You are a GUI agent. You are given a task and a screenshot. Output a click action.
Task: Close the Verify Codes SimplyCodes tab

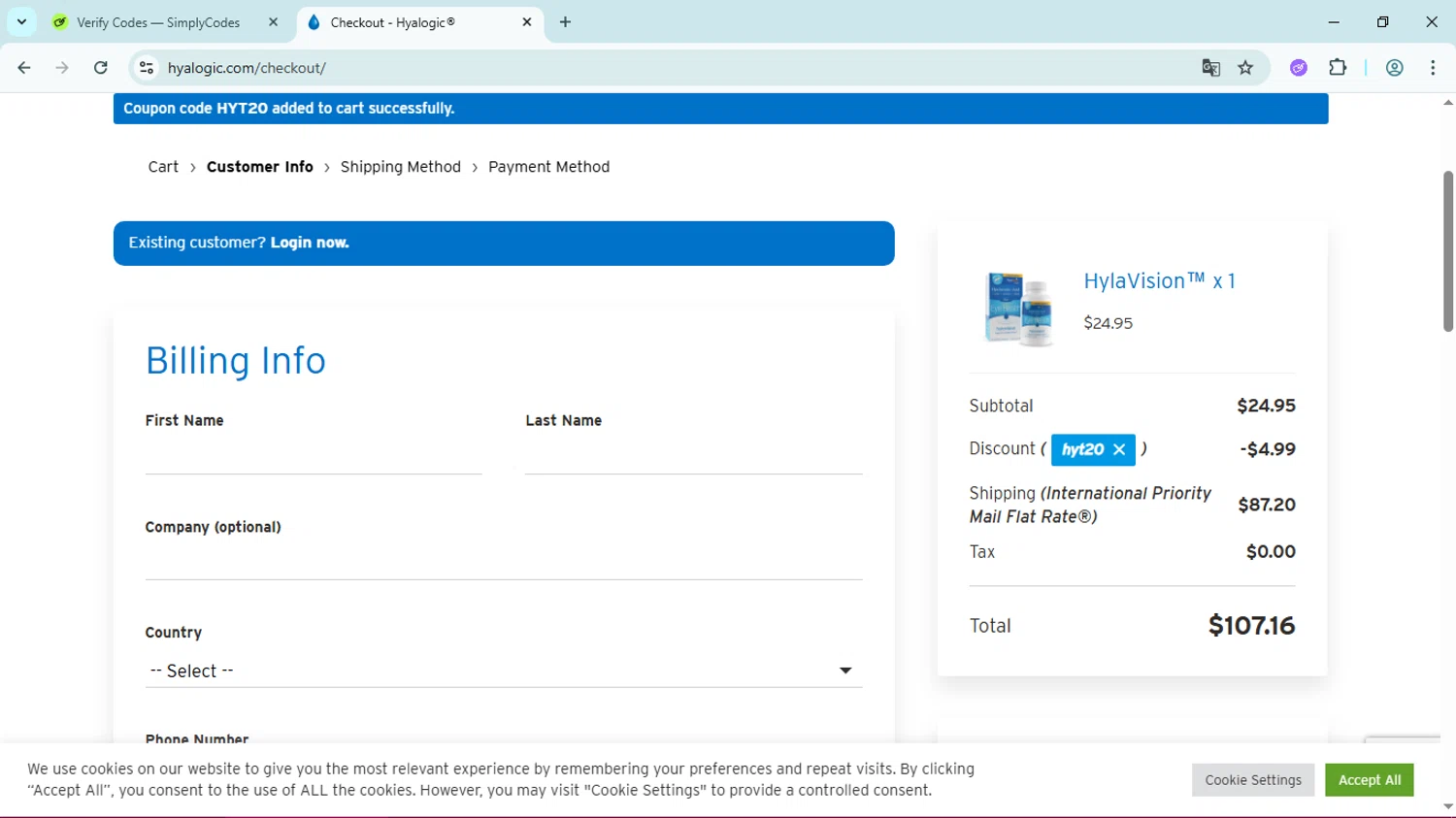pos(273,22)
